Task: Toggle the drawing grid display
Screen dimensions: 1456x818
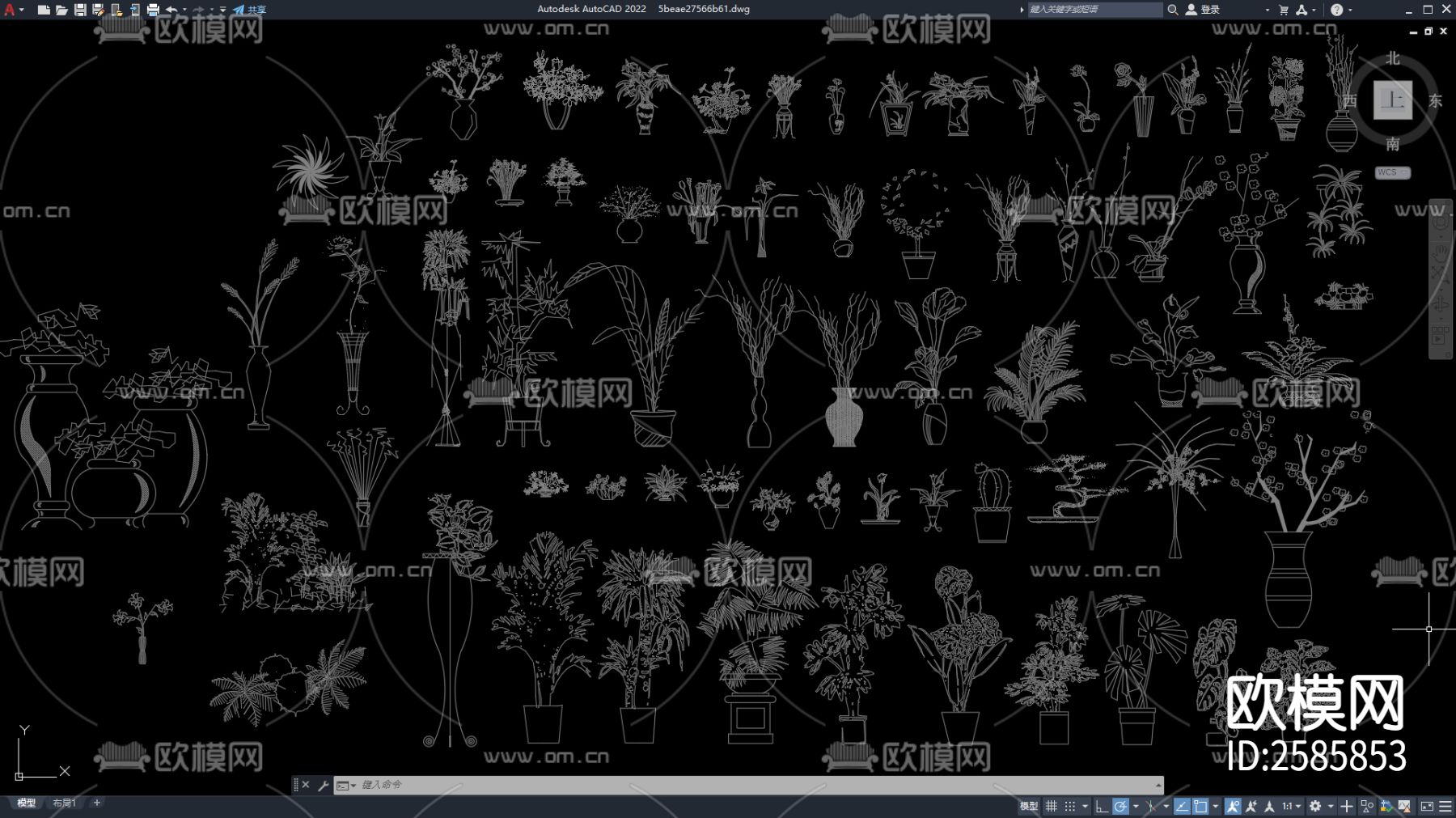Action: [1052, 806]
